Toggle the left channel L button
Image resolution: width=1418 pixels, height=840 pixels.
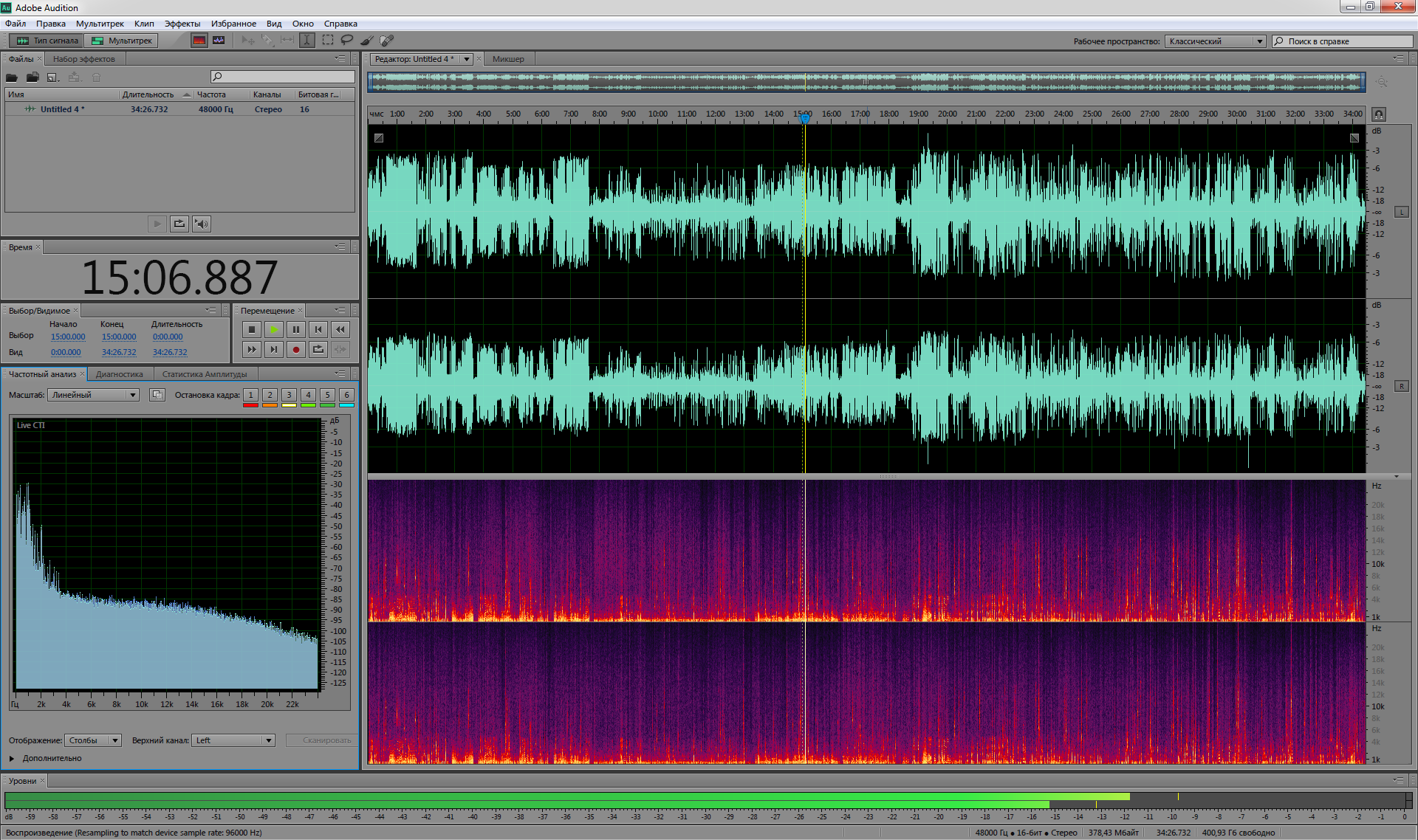(1401, 213)
